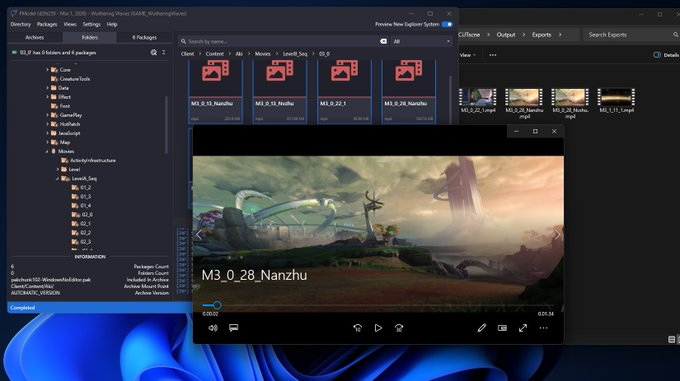Screen dimensions: 680x381
Task: Expand the Core folder
Action: click(47, 70)
